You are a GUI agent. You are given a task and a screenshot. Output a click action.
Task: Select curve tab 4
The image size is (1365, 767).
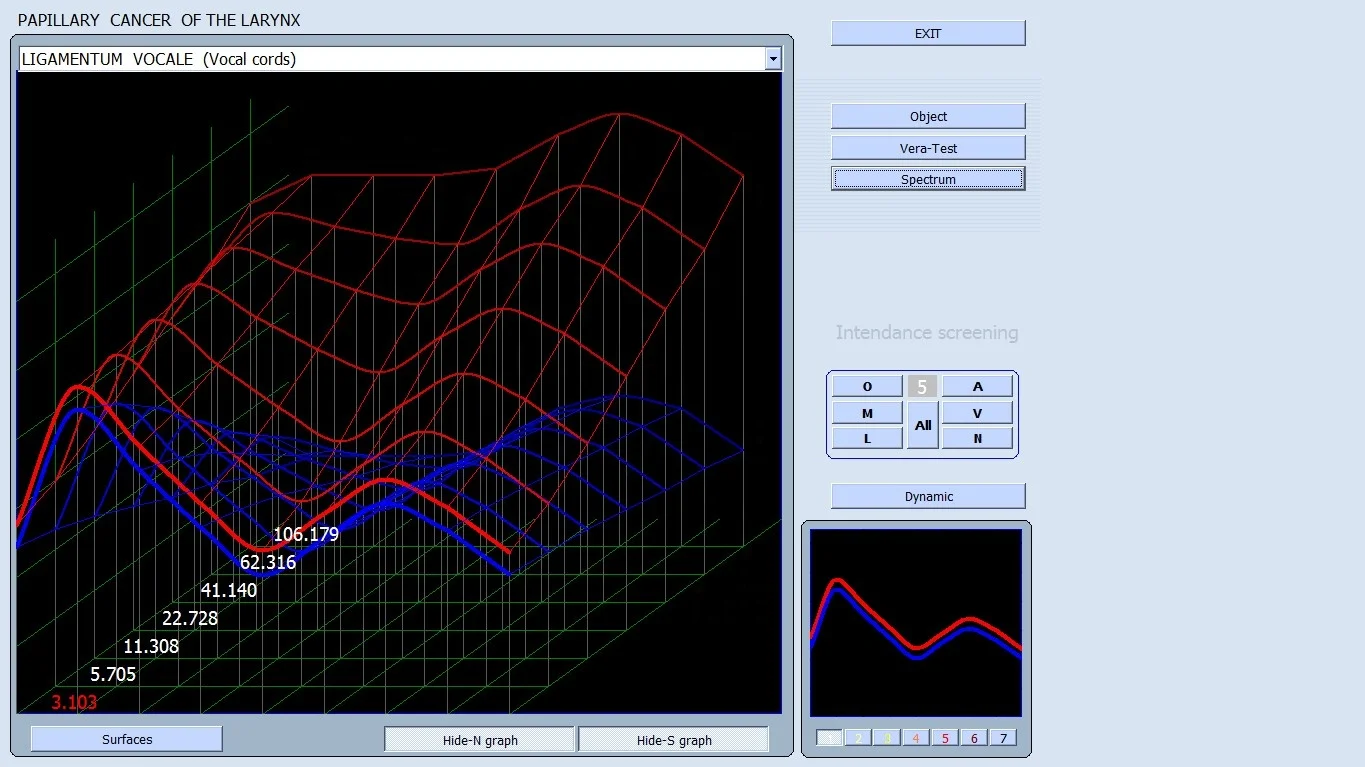click(x=915, y=738)
